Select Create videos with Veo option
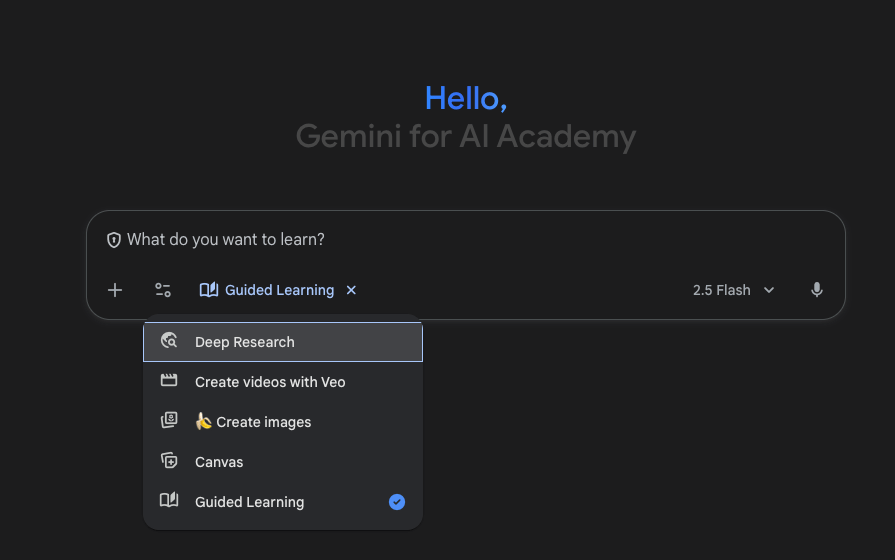The width and height of the screenshot is (895, 560). pyautogui.click(x=283, y=382)
